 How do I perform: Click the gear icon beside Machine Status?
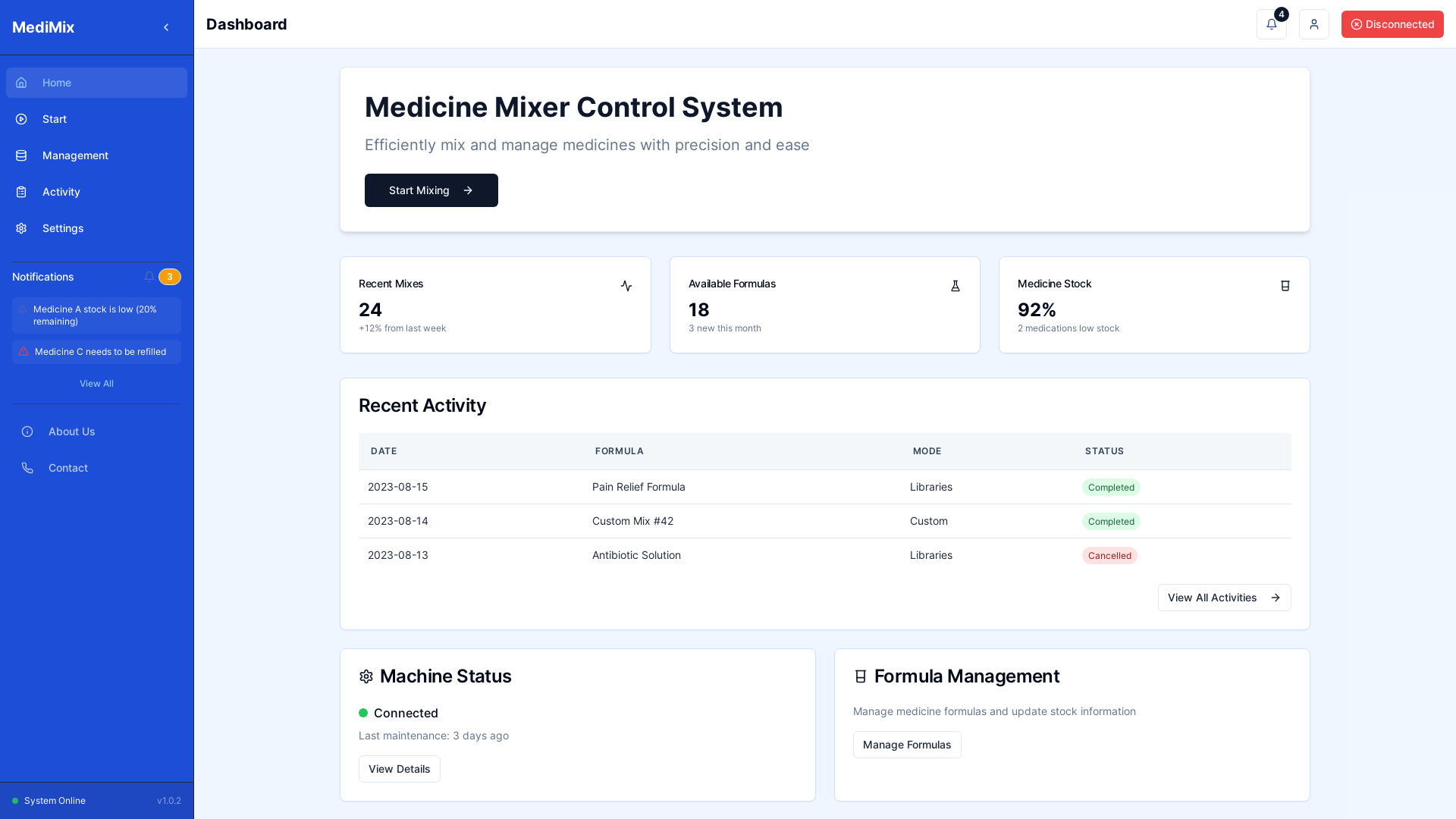[366, 676]
